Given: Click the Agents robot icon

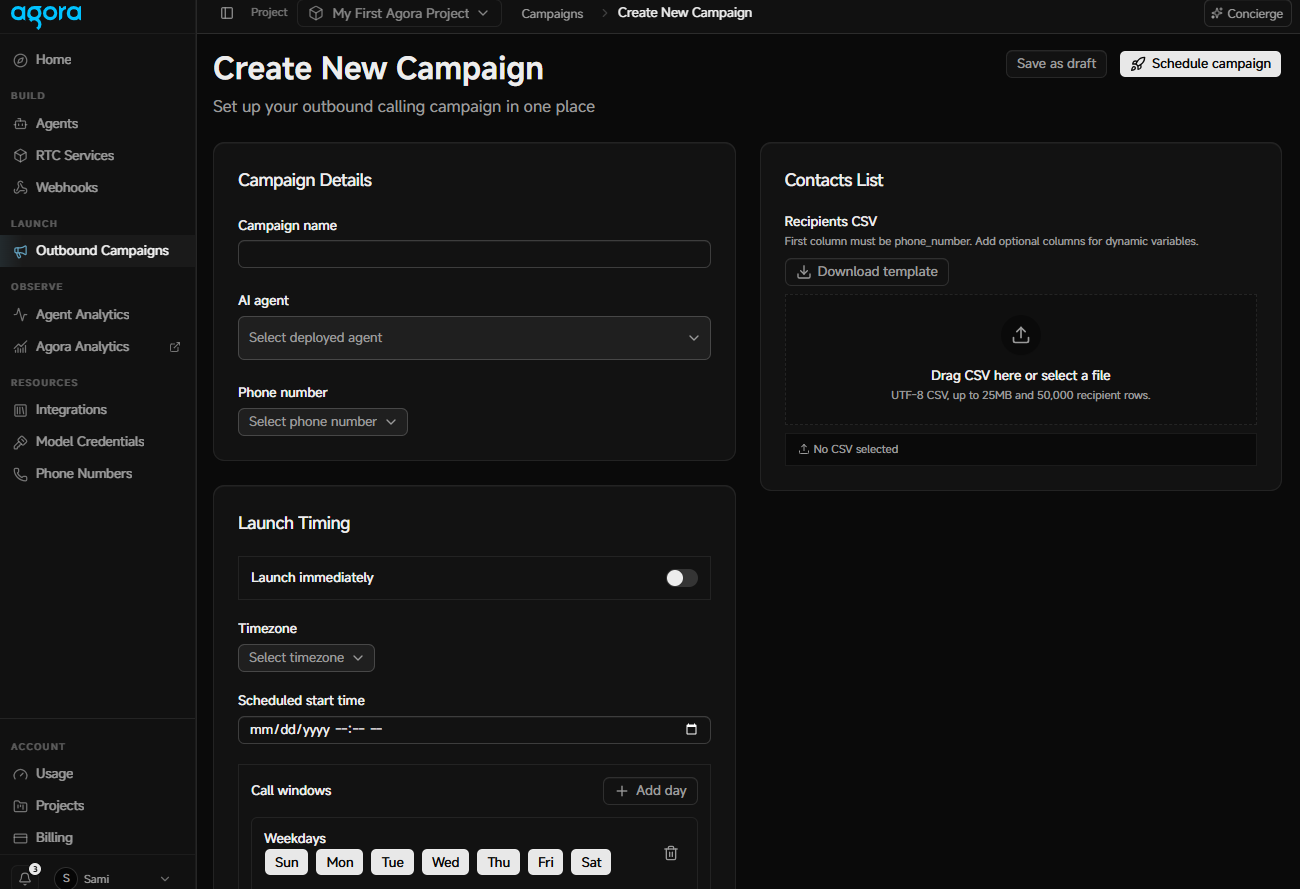Looking at the screenshot, I should (20, 124).
